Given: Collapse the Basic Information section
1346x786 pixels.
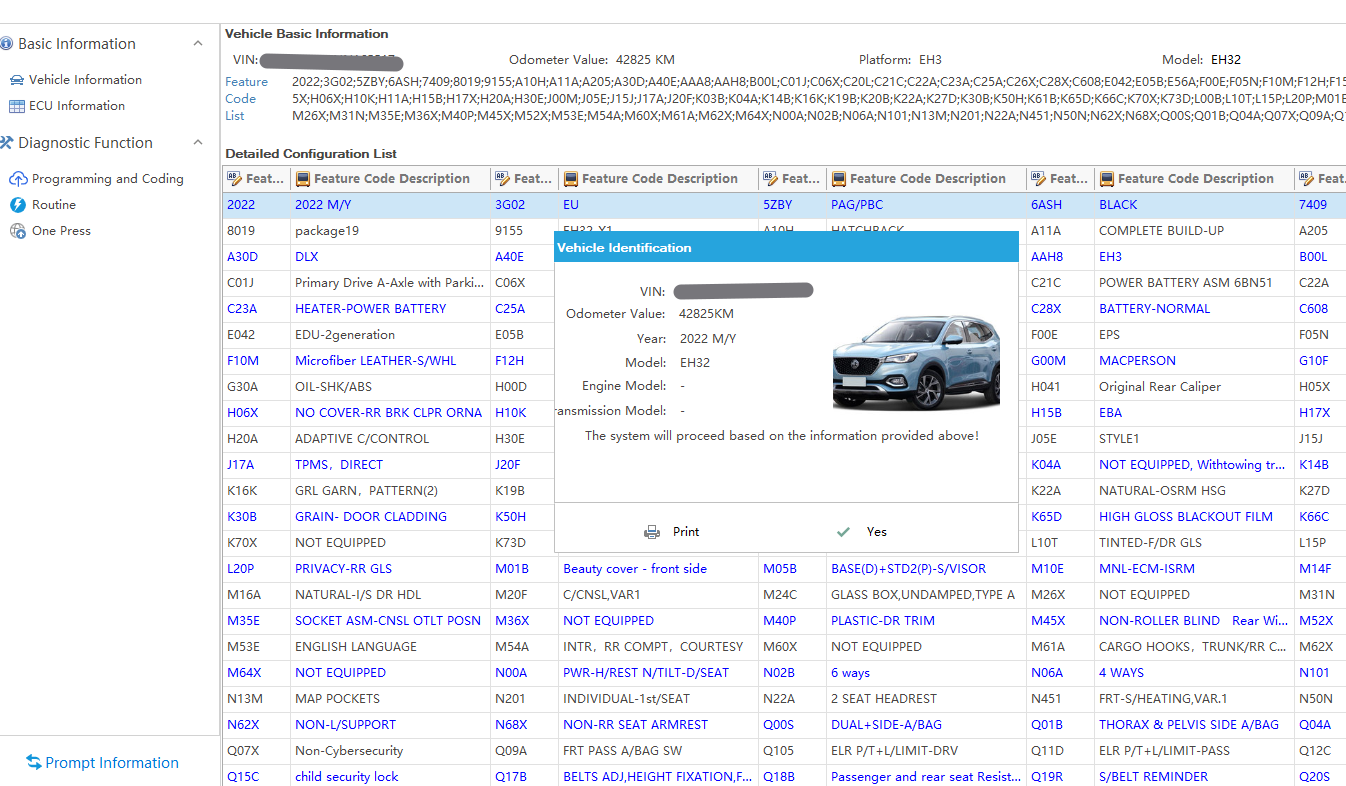Looking at the screenshot, I should [x=198, y=44].
